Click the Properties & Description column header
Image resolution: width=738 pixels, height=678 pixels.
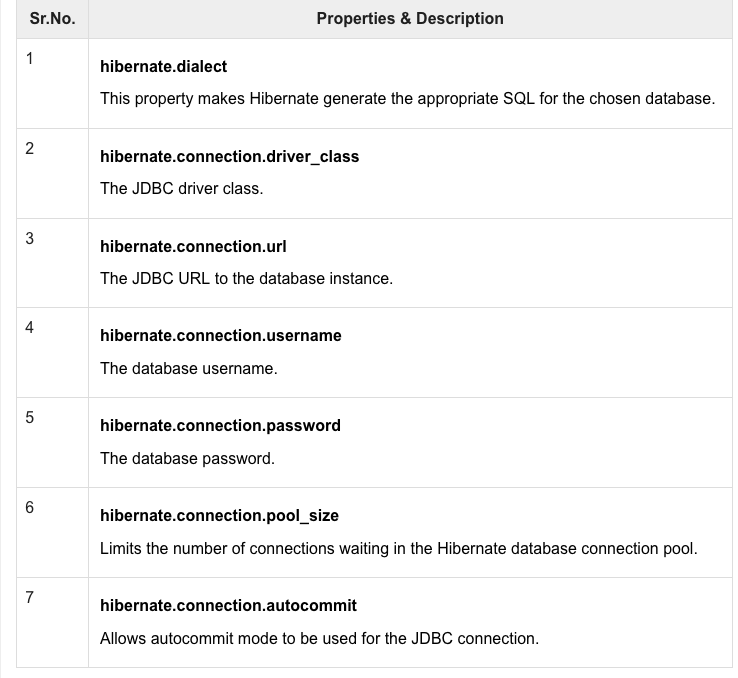(x=410, y=19)
